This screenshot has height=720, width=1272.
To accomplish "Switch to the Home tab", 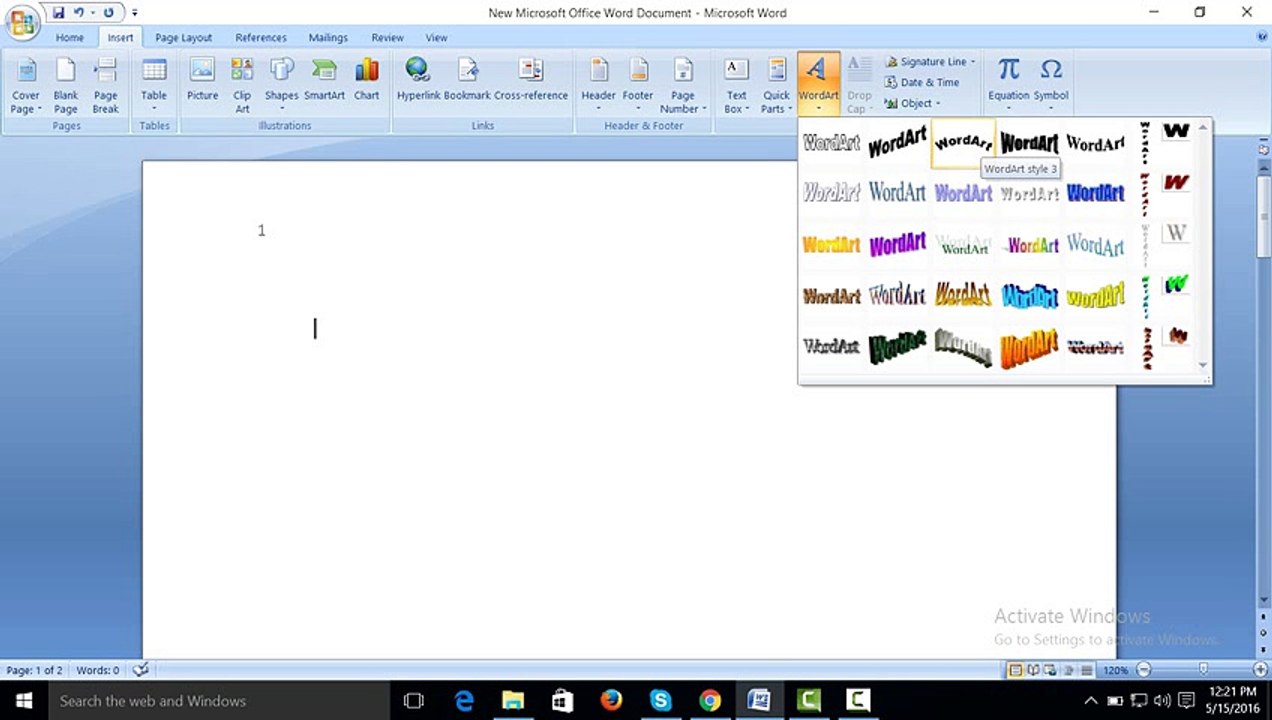I will coord(70,38).
